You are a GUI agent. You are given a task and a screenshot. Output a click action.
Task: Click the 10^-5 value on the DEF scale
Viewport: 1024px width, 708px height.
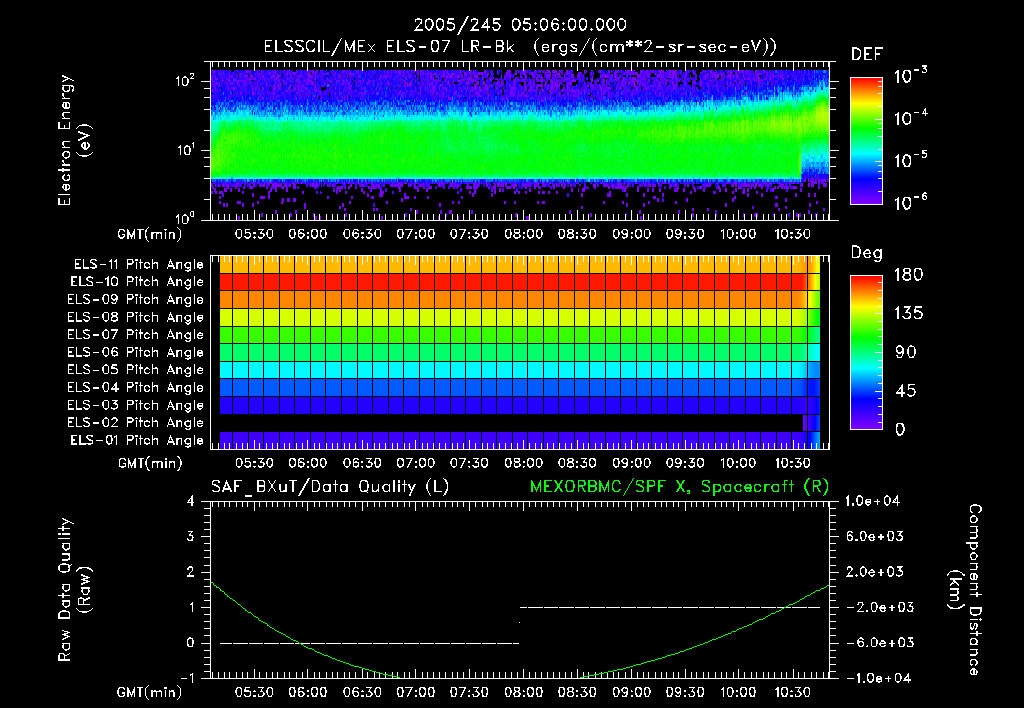pyautogui.click(x=910, y=160)
